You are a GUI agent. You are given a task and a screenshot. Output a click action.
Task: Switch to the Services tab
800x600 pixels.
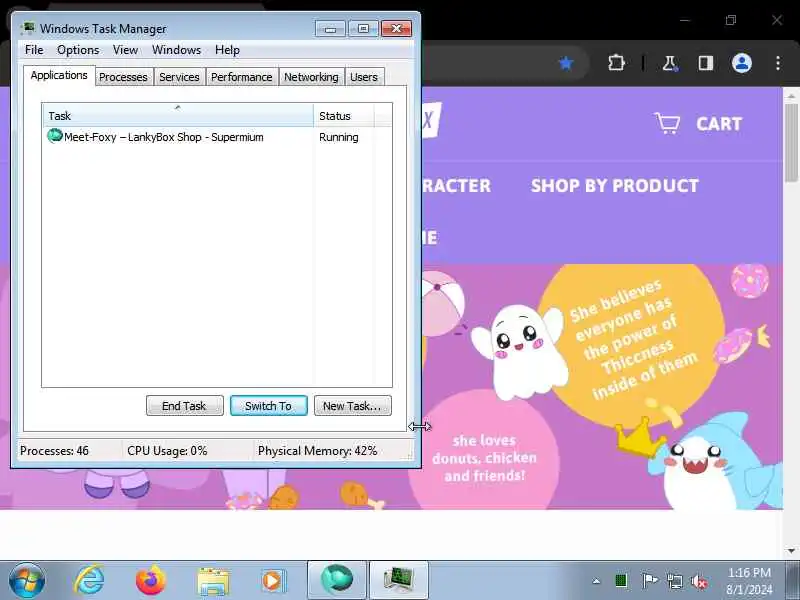click(x=179, y=77)
